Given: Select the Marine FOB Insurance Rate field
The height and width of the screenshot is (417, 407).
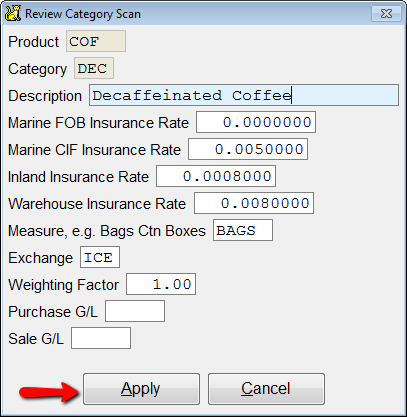Looking at the screenshot, I should coord(256,122).
